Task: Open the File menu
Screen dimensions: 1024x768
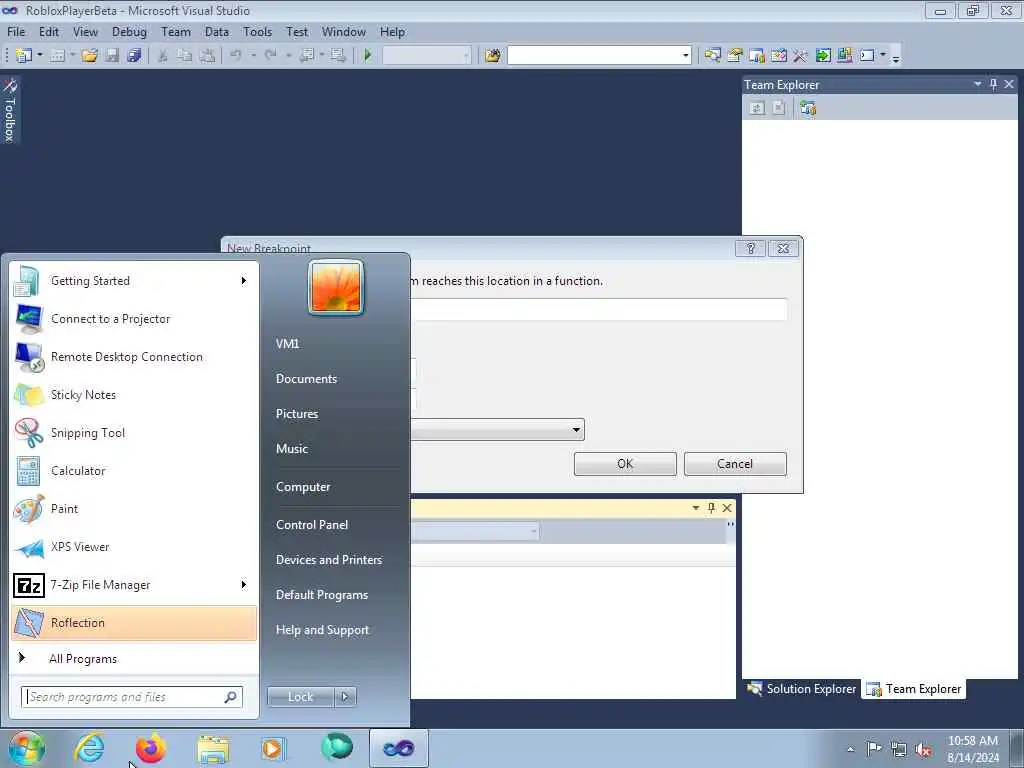Action: click(16, 32)
